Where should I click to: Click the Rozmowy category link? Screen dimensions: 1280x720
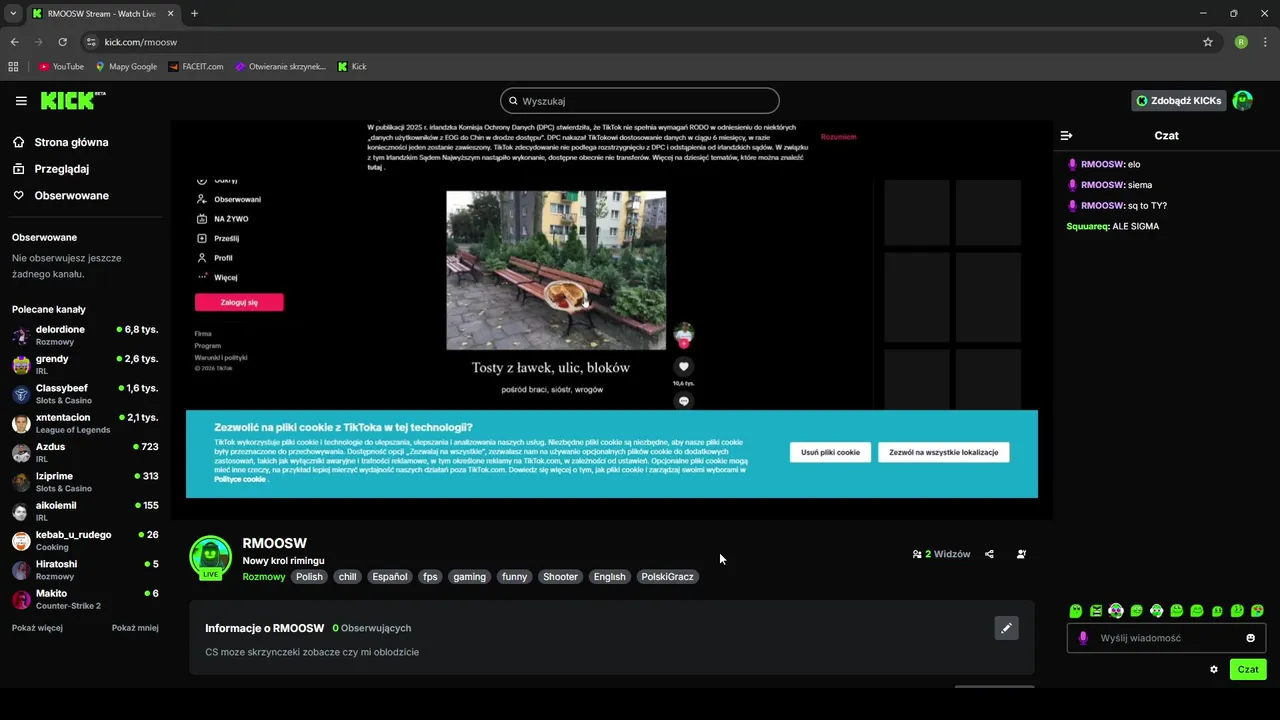(x=264, y=577)
